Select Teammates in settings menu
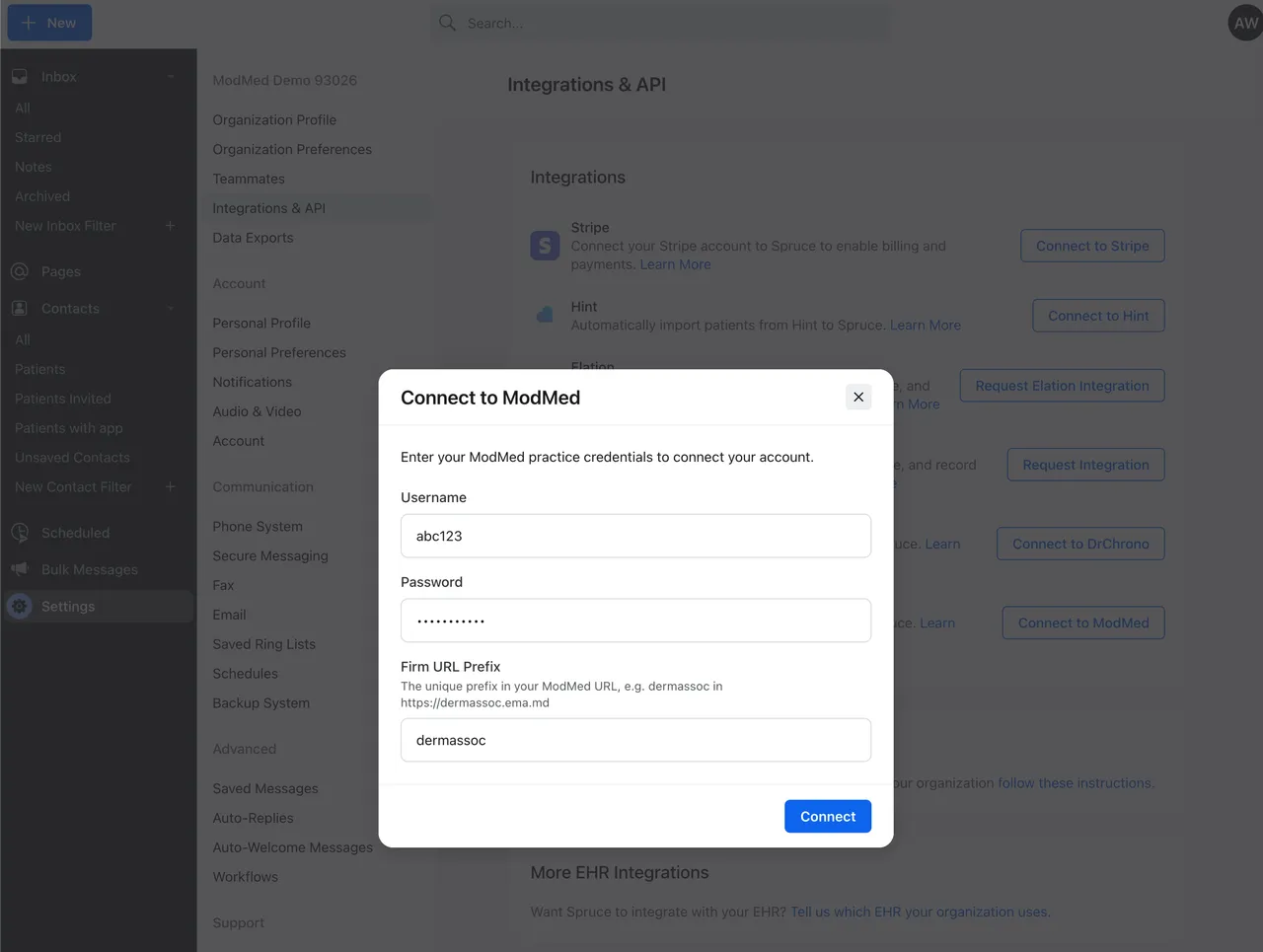The image size is (1263, 952). pyautogui.click(x=249, y=180)
